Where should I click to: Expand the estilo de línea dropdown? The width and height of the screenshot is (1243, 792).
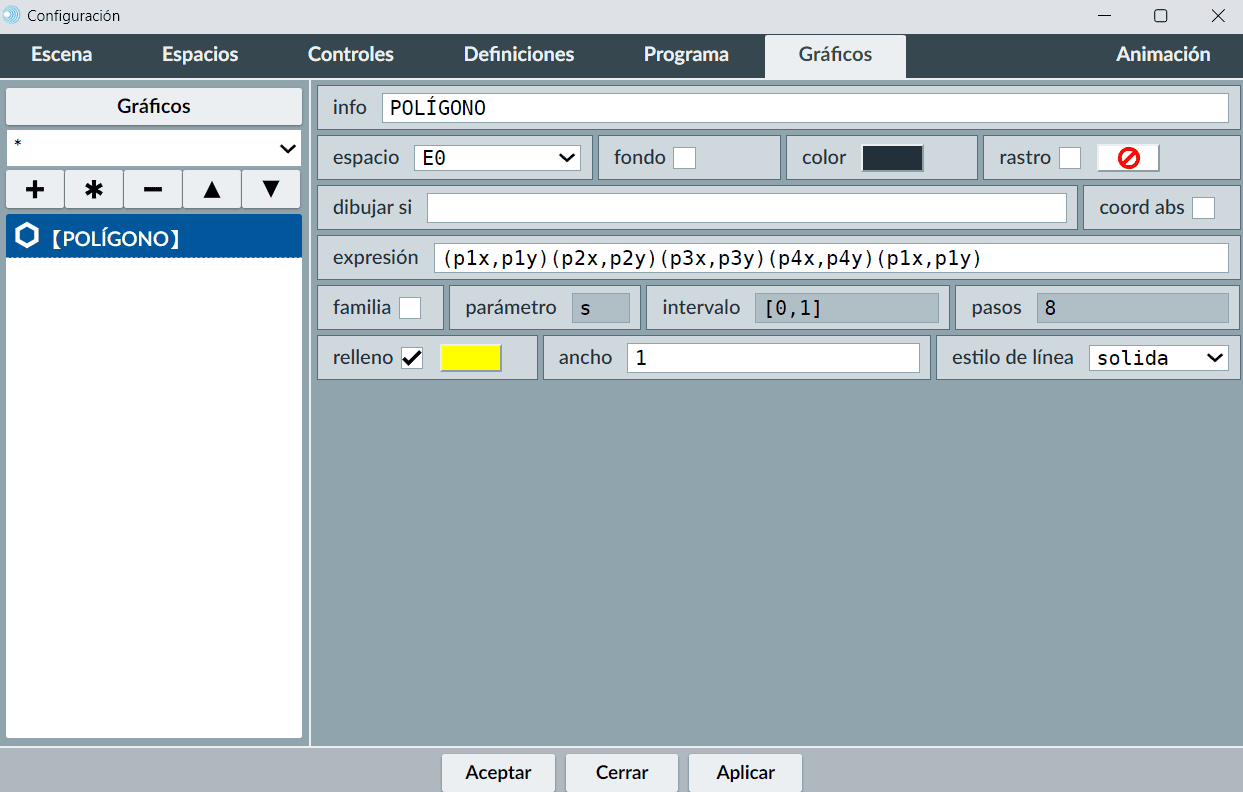point(1158,358)
